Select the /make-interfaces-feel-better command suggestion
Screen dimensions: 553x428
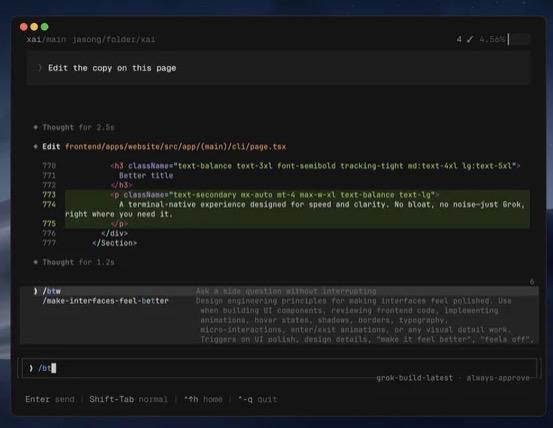click(105, 301)
